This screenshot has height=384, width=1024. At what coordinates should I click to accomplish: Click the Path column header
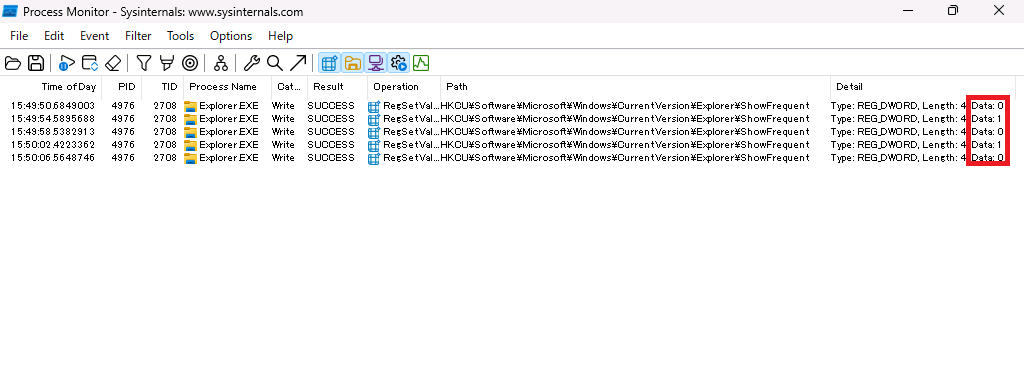[x=635, y=86]
